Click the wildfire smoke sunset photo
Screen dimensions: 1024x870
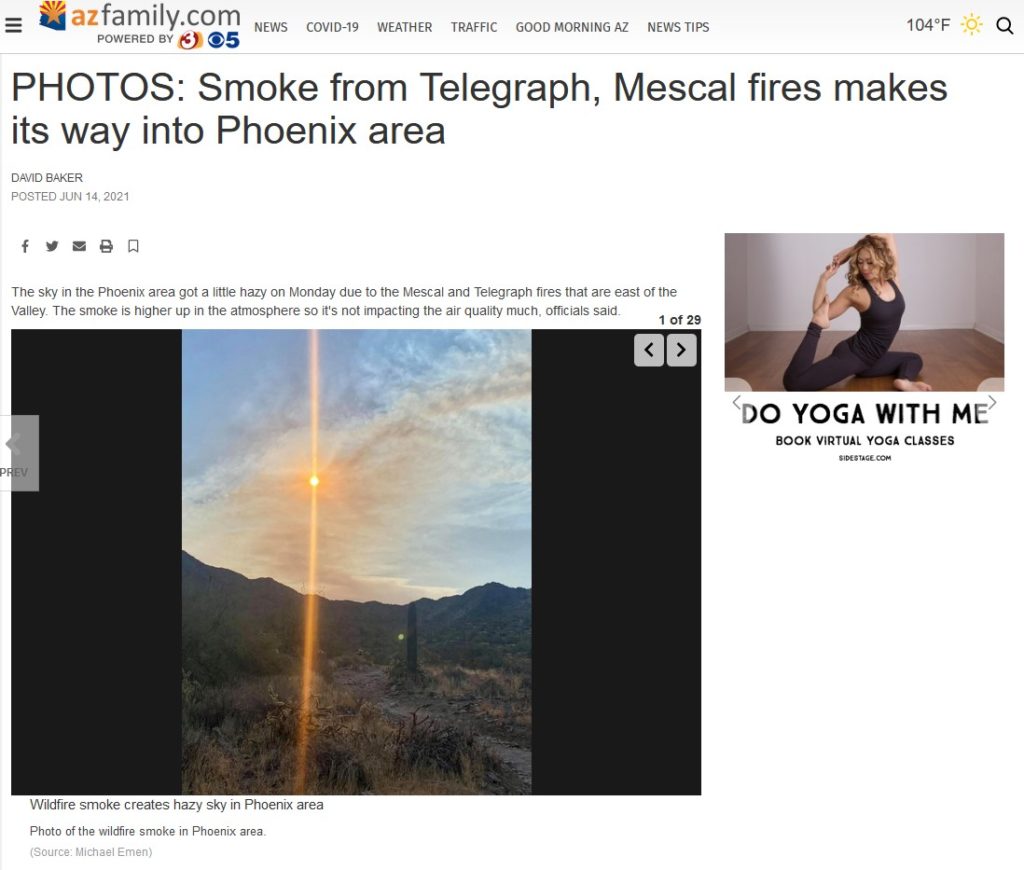click(357, 562)
